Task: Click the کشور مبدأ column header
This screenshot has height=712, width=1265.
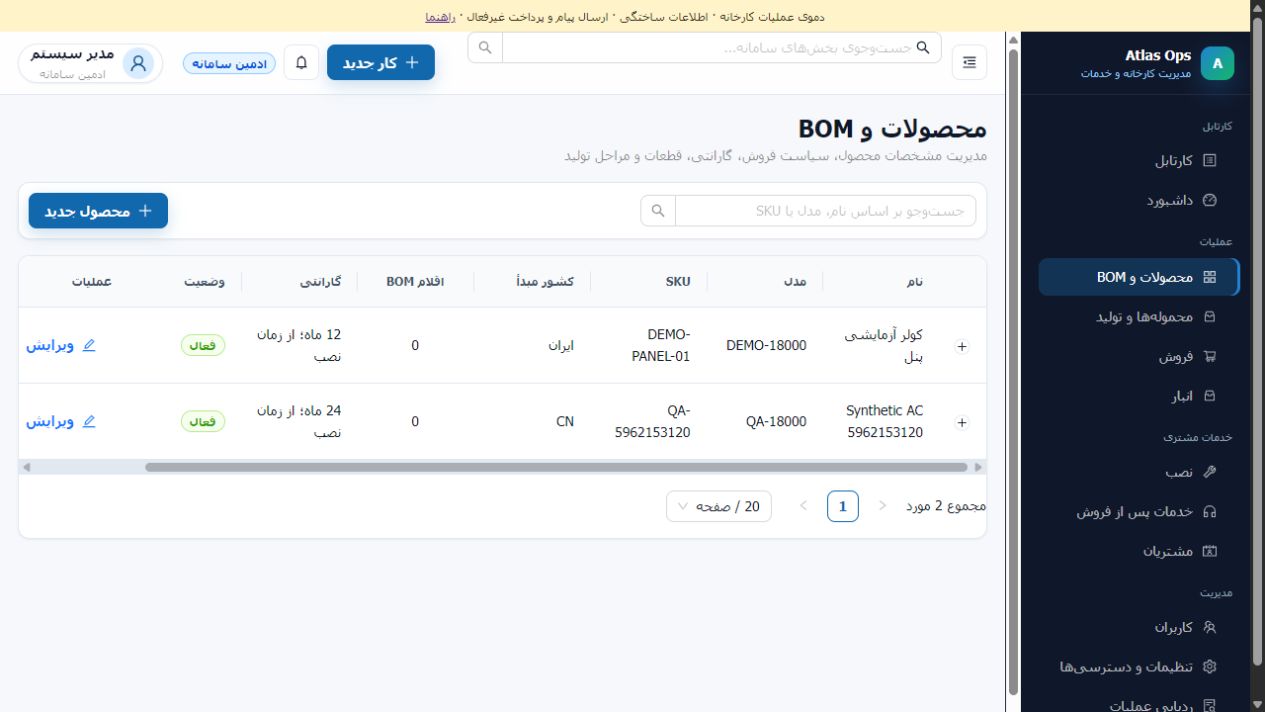Action: (533, 282)
